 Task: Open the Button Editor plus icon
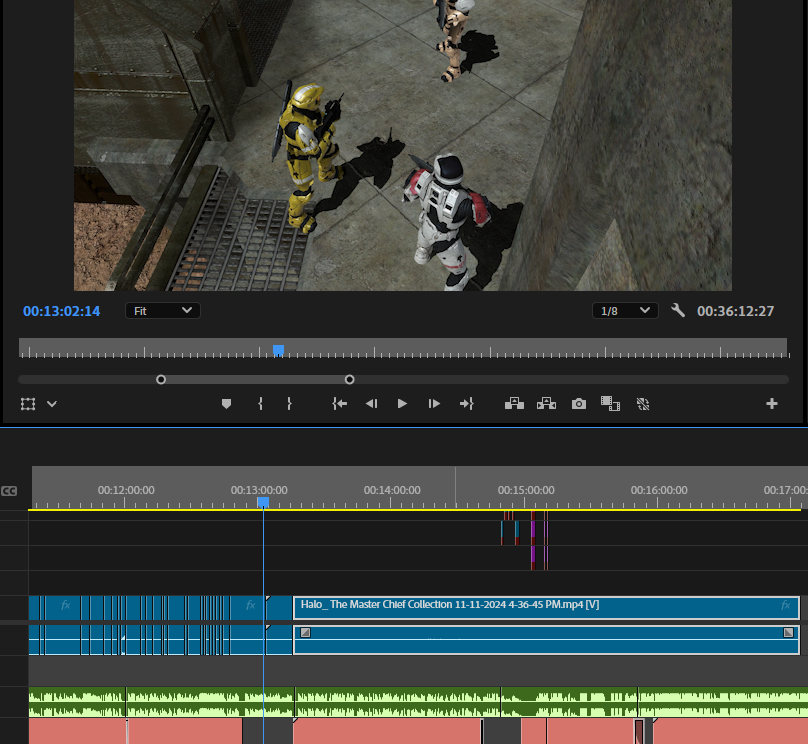[772, 404]
